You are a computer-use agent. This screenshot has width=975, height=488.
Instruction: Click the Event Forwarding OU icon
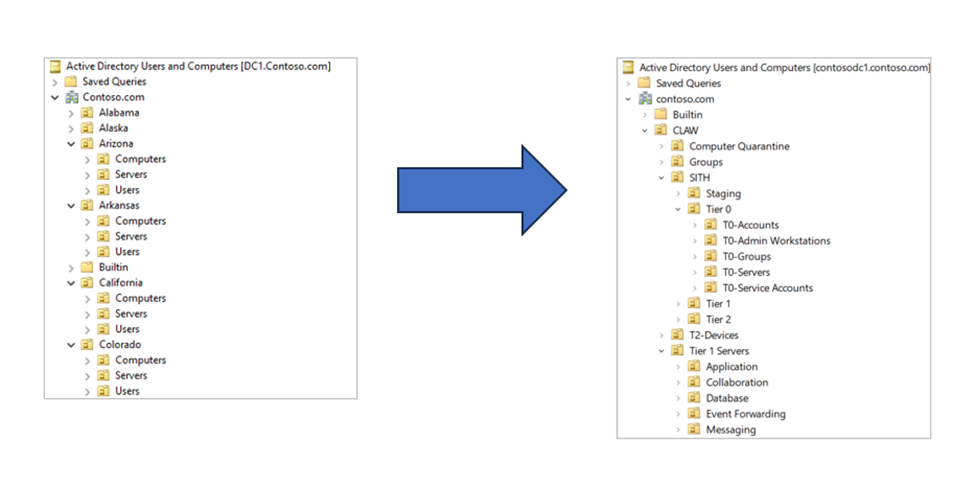point(694,413)
